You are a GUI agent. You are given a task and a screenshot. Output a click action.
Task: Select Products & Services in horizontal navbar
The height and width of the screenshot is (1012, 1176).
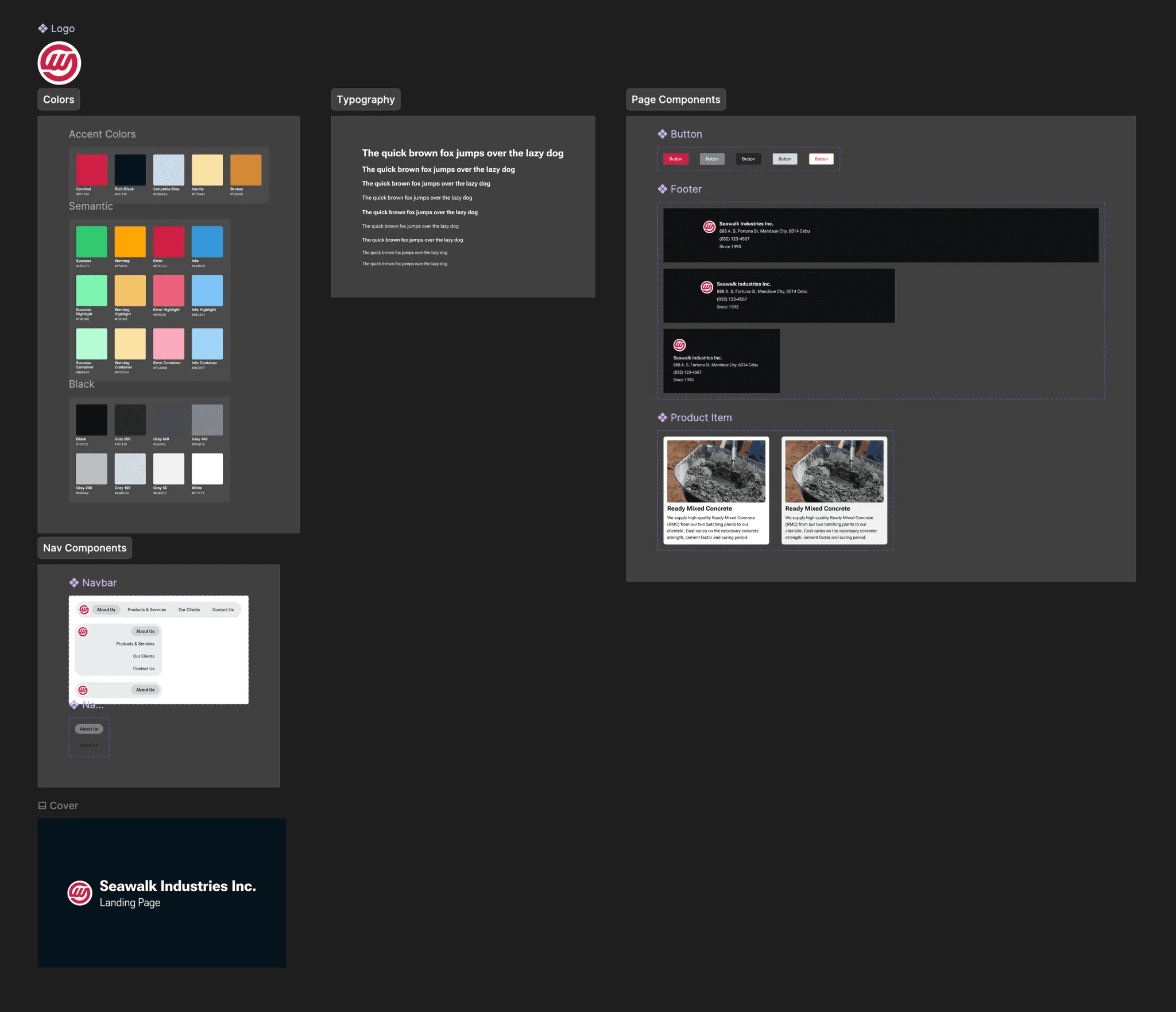click(x=146, y=610)
